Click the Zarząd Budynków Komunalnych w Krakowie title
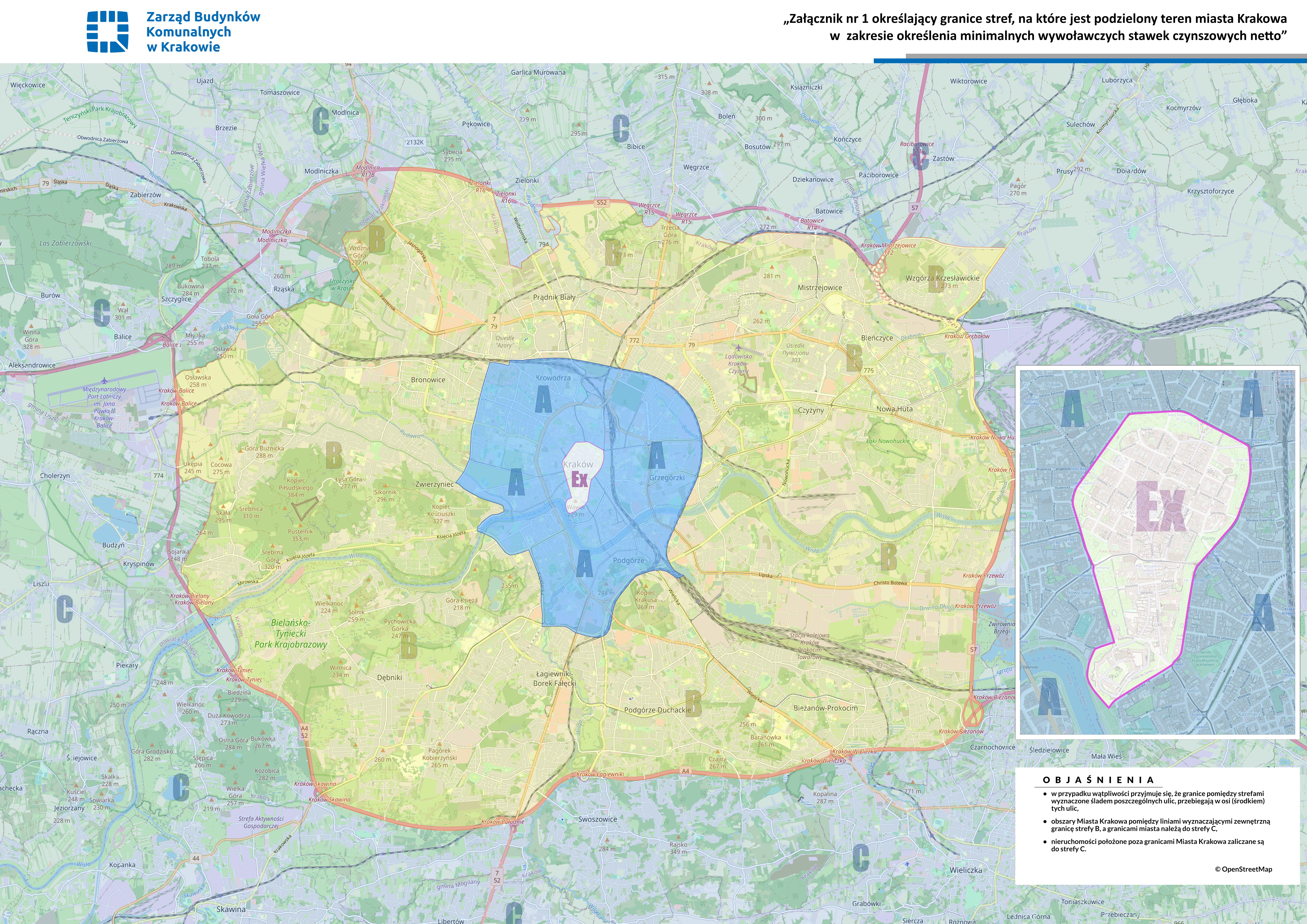Viewport: 1307px width, 924px height. pos(203,32)
